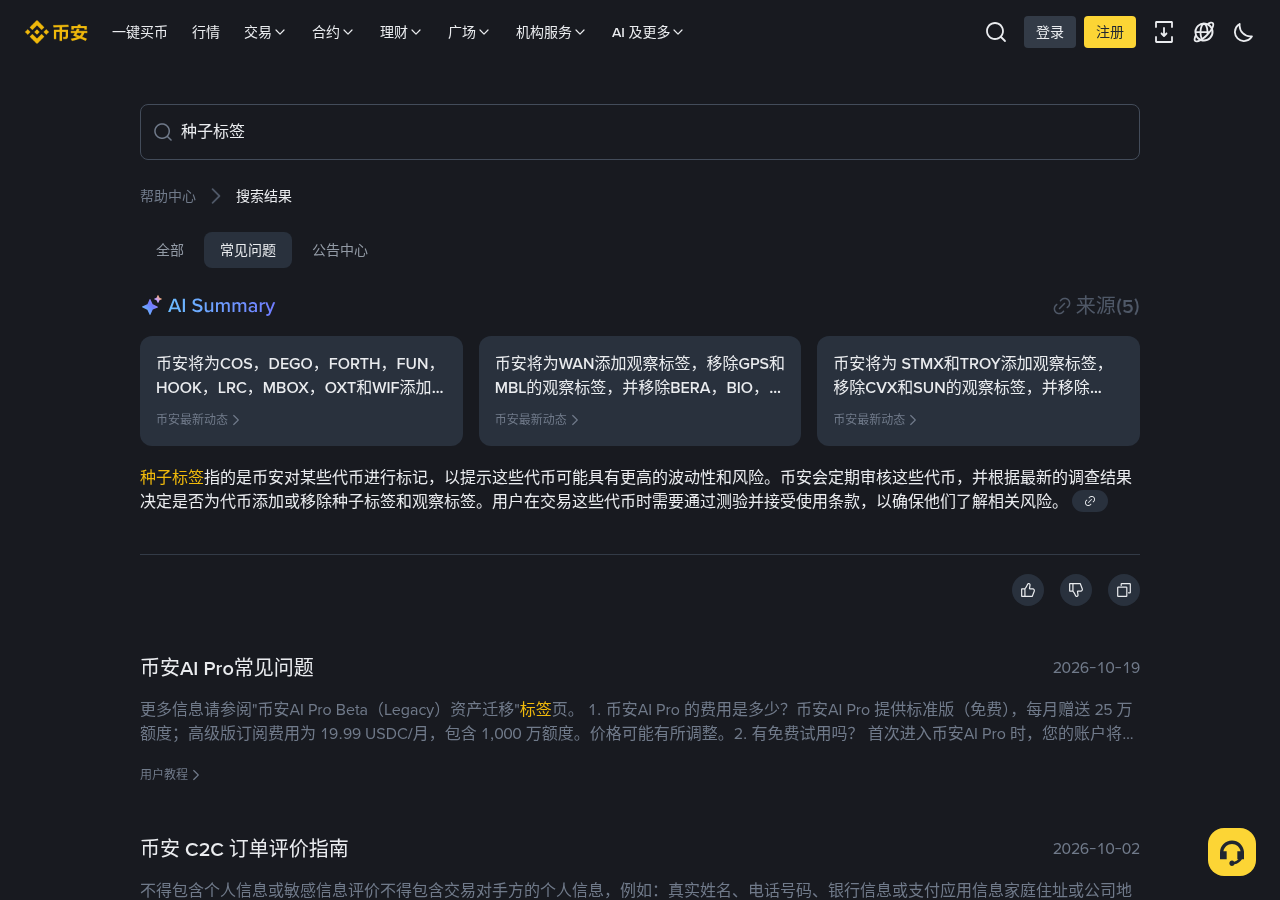Open the WAN observation tag source card
This screenshot has width=1280, height=900.
coord(640,391)
